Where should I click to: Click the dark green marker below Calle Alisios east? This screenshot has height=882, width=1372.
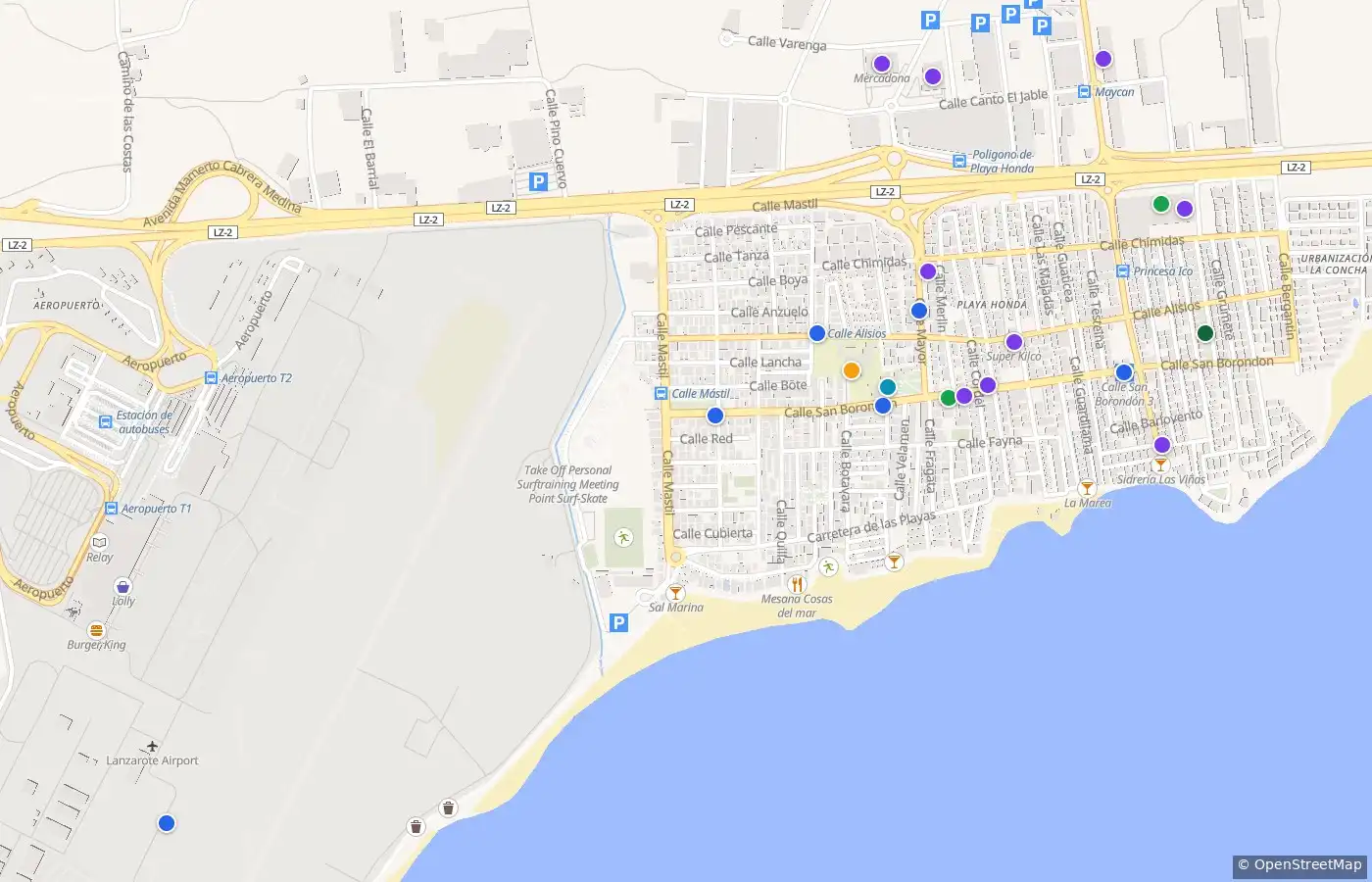1206,333
